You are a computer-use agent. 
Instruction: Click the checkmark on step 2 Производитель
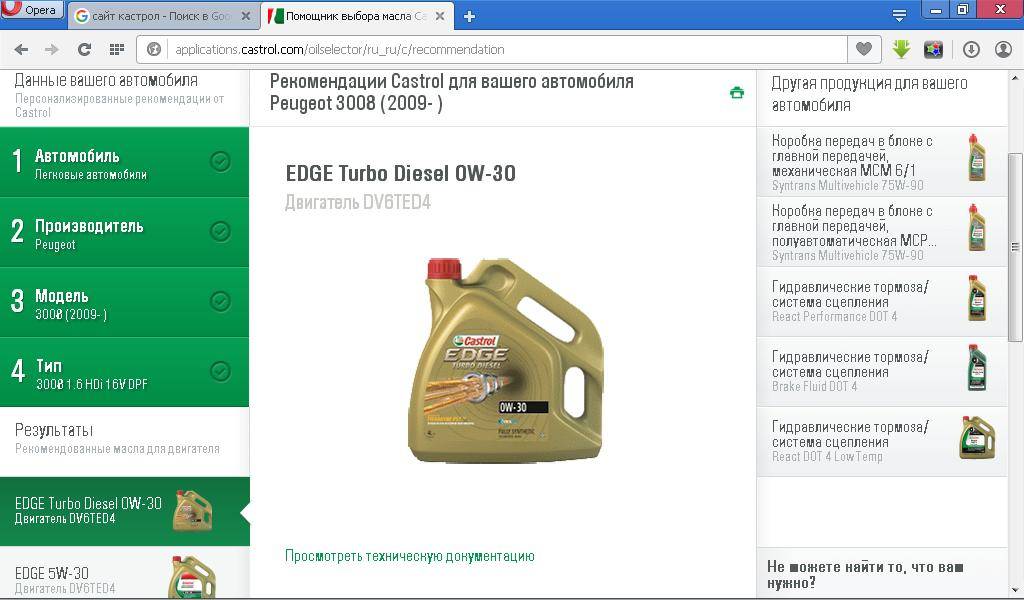(x=220, y=231)
